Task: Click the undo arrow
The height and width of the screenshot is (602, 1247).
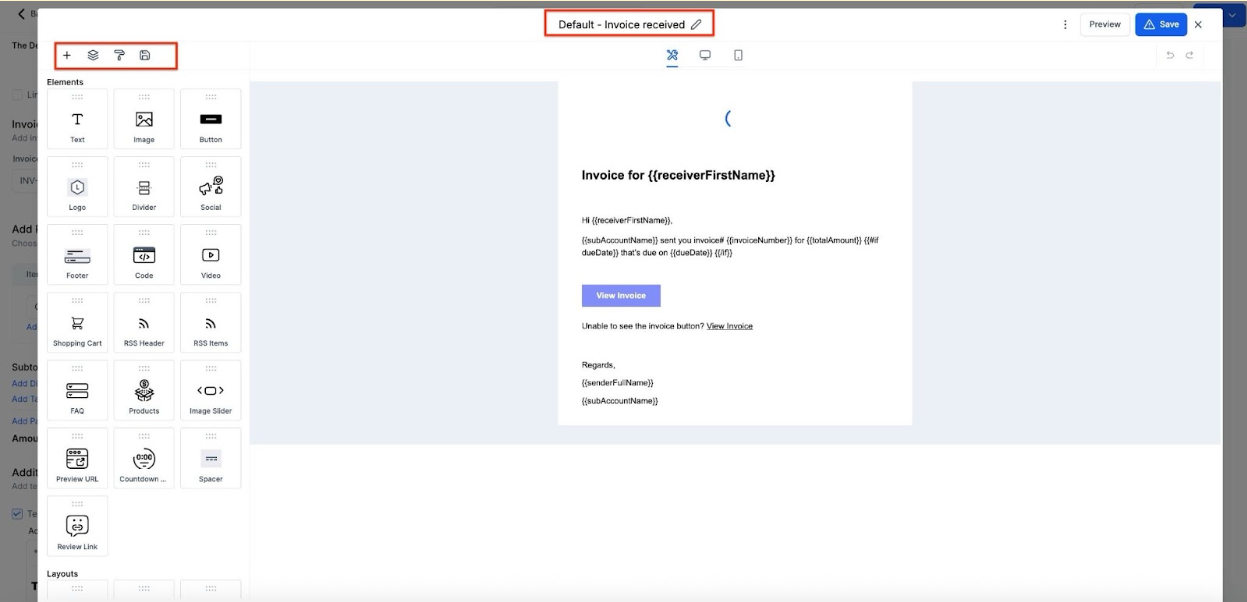Action: tap(1170, 55)
